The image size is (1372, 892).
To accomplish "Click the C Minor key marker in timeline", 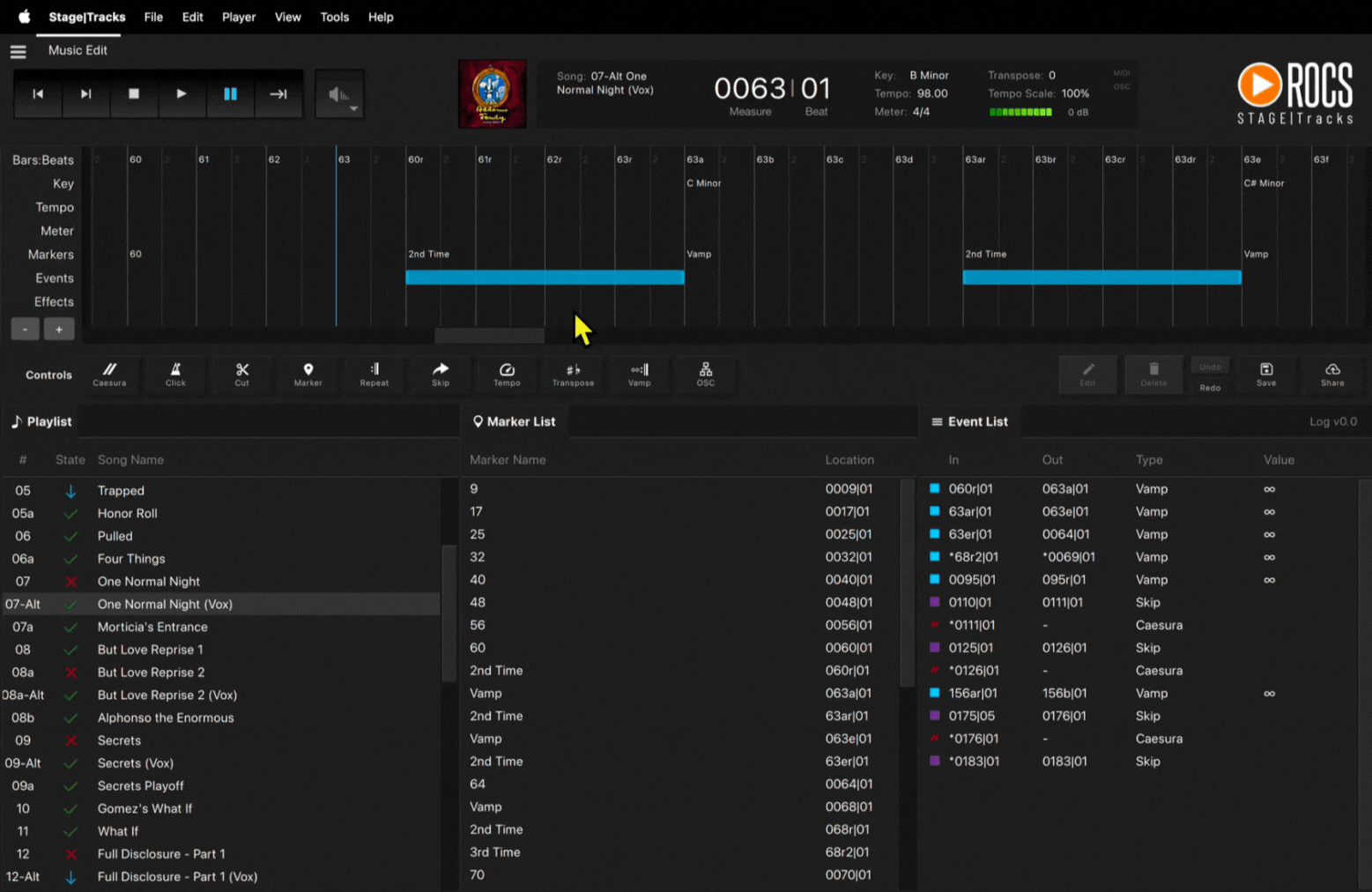I will point(703,183).
